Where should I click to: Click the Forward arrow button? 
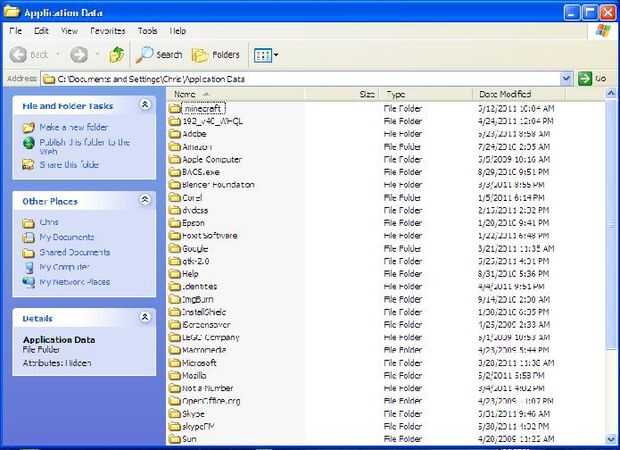79,55
